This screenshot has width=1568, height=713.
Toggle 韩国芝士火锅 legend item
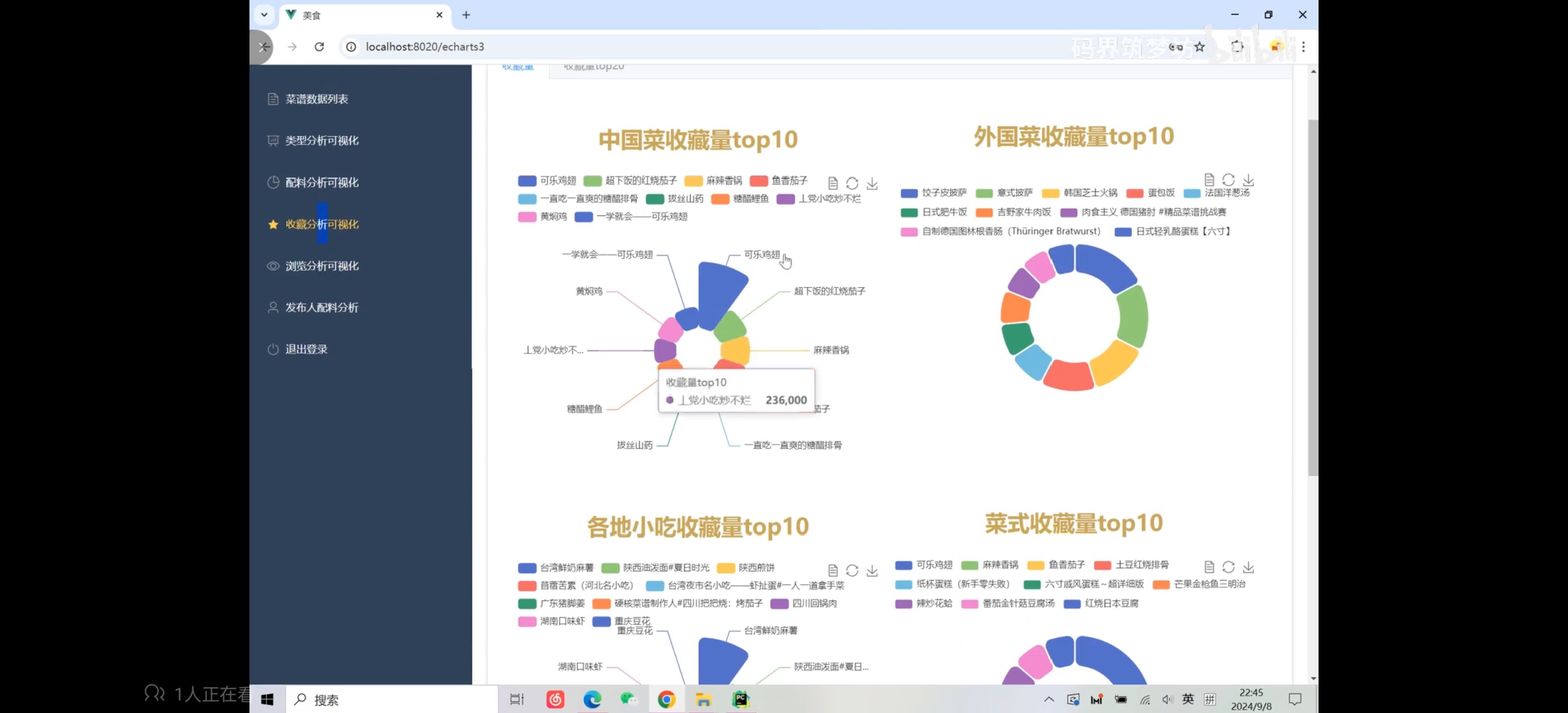click(1079, 193)
